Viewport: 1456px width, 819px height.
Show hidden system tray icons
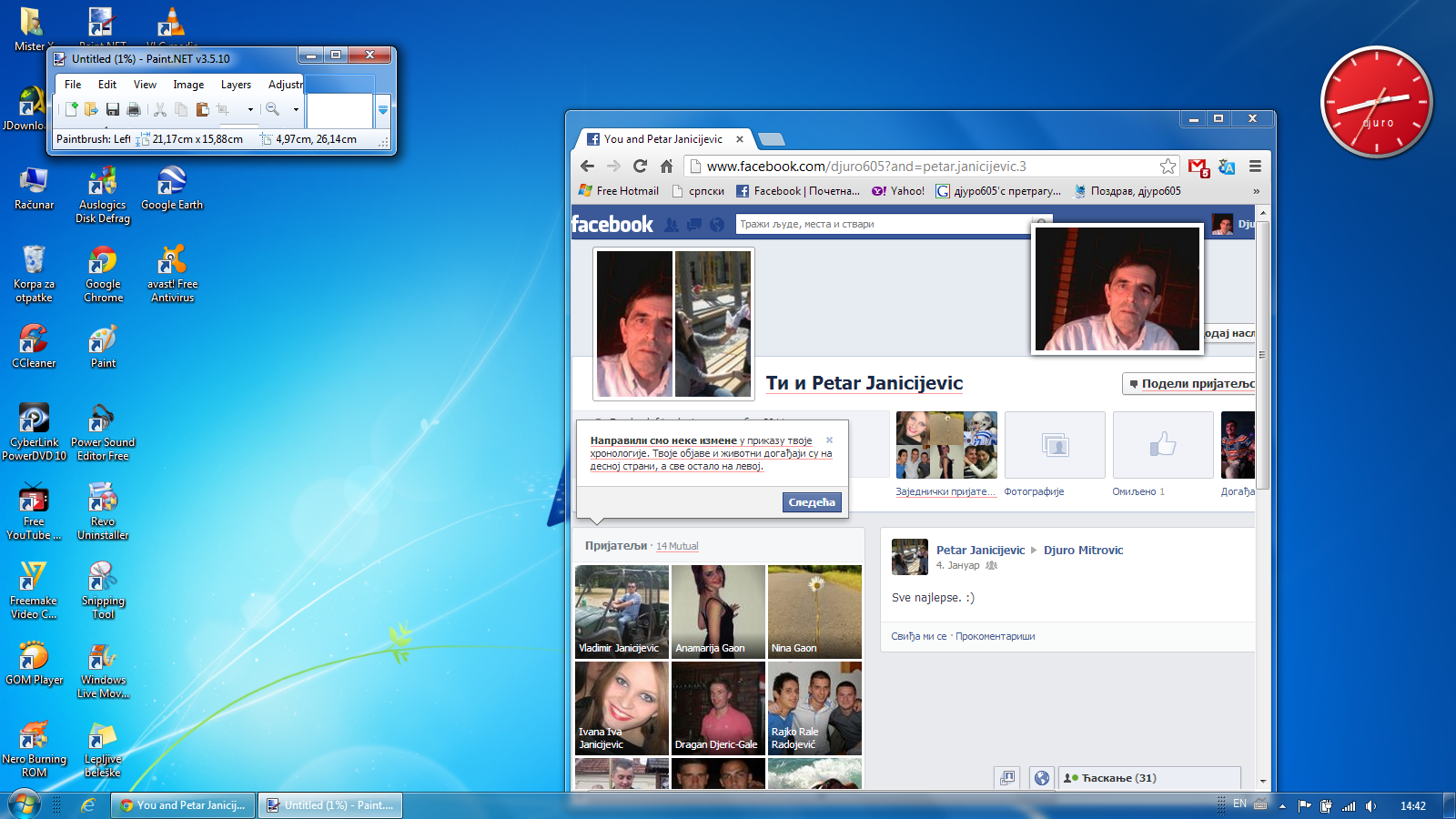point(1282,805)
